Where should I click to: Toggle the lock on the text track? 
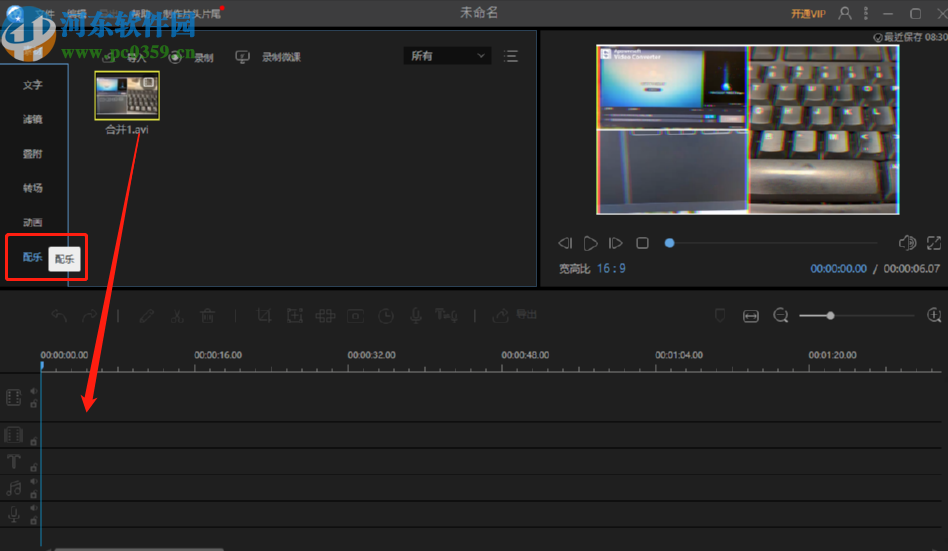[33, 467]
